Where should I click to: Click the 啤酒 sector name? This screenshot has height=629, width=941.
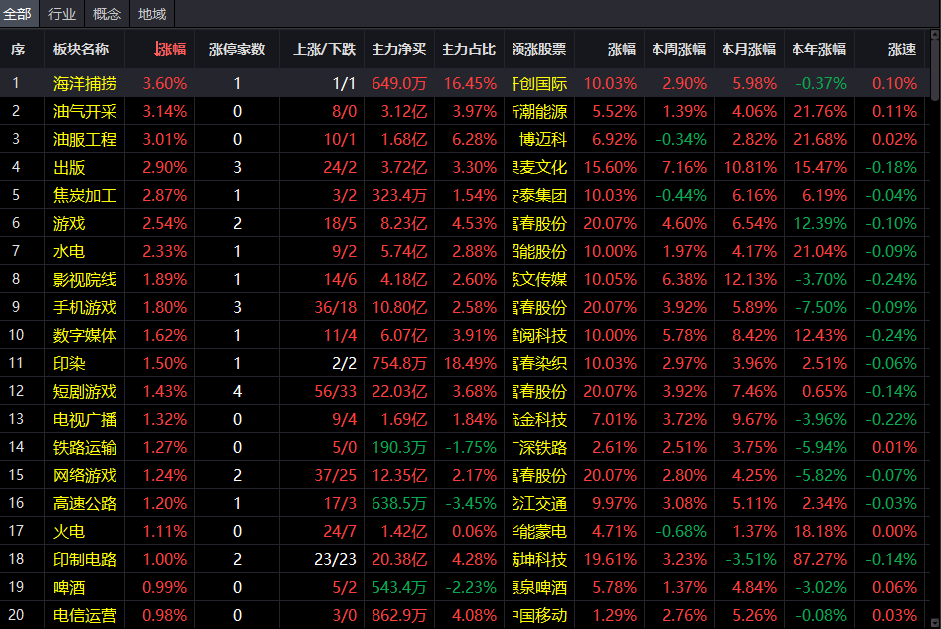tap(69, 588)
